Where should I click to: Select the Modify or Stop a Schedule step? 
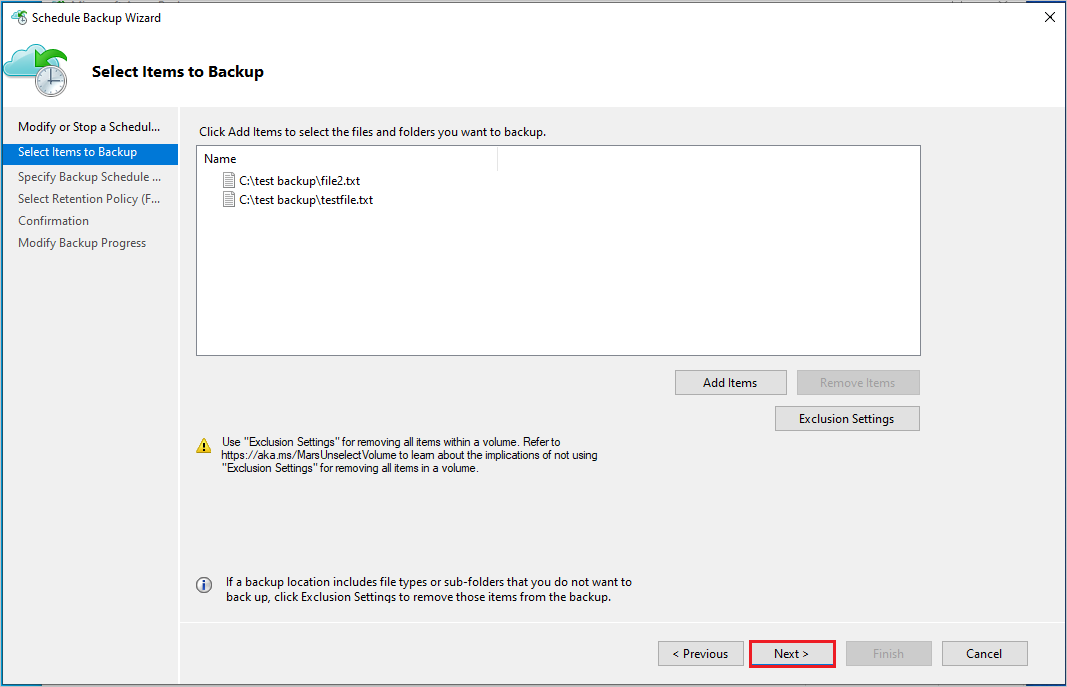89,126
